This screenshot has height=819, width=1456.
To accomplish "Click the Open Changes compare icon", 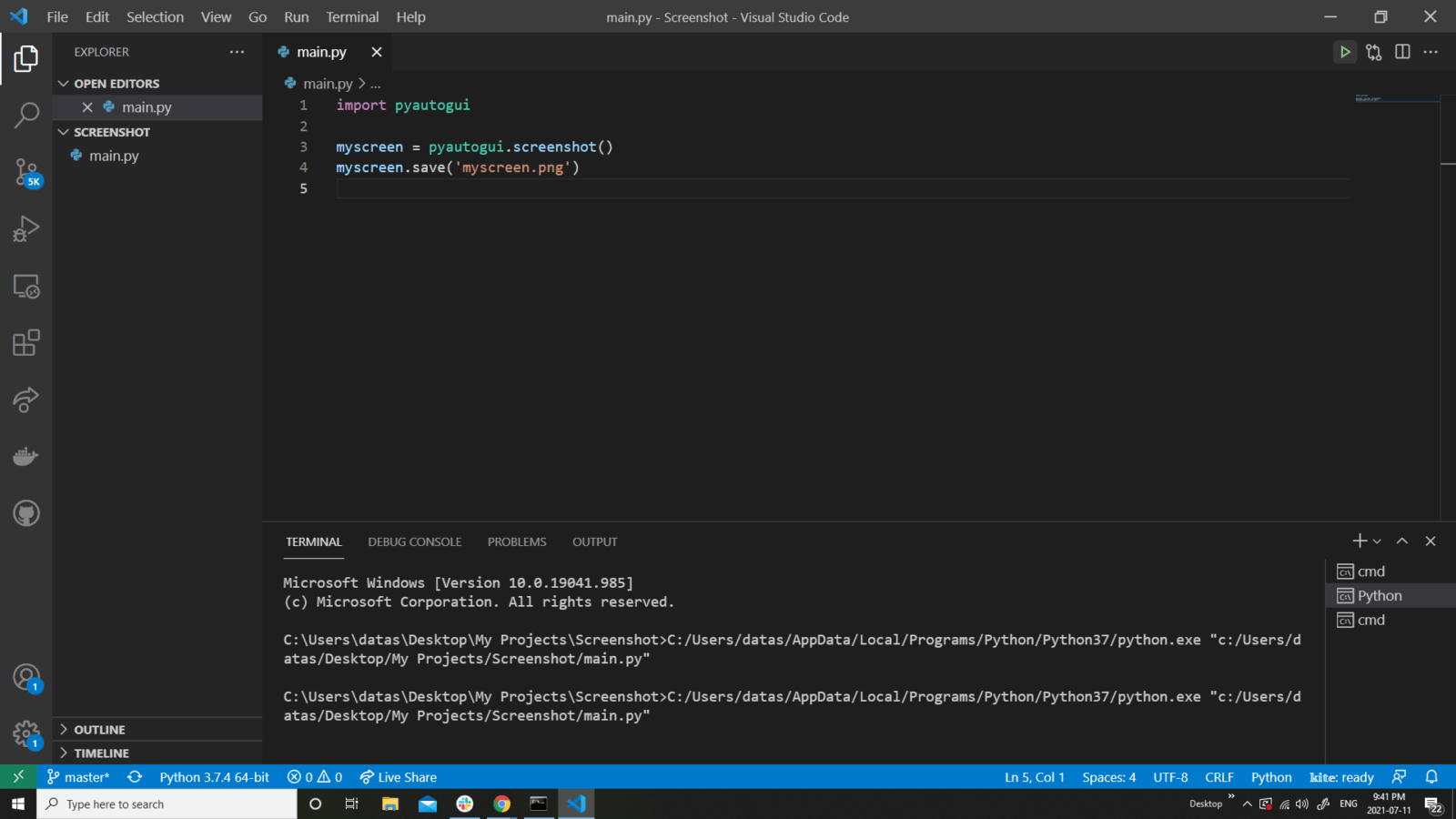I will [1373, 52].
